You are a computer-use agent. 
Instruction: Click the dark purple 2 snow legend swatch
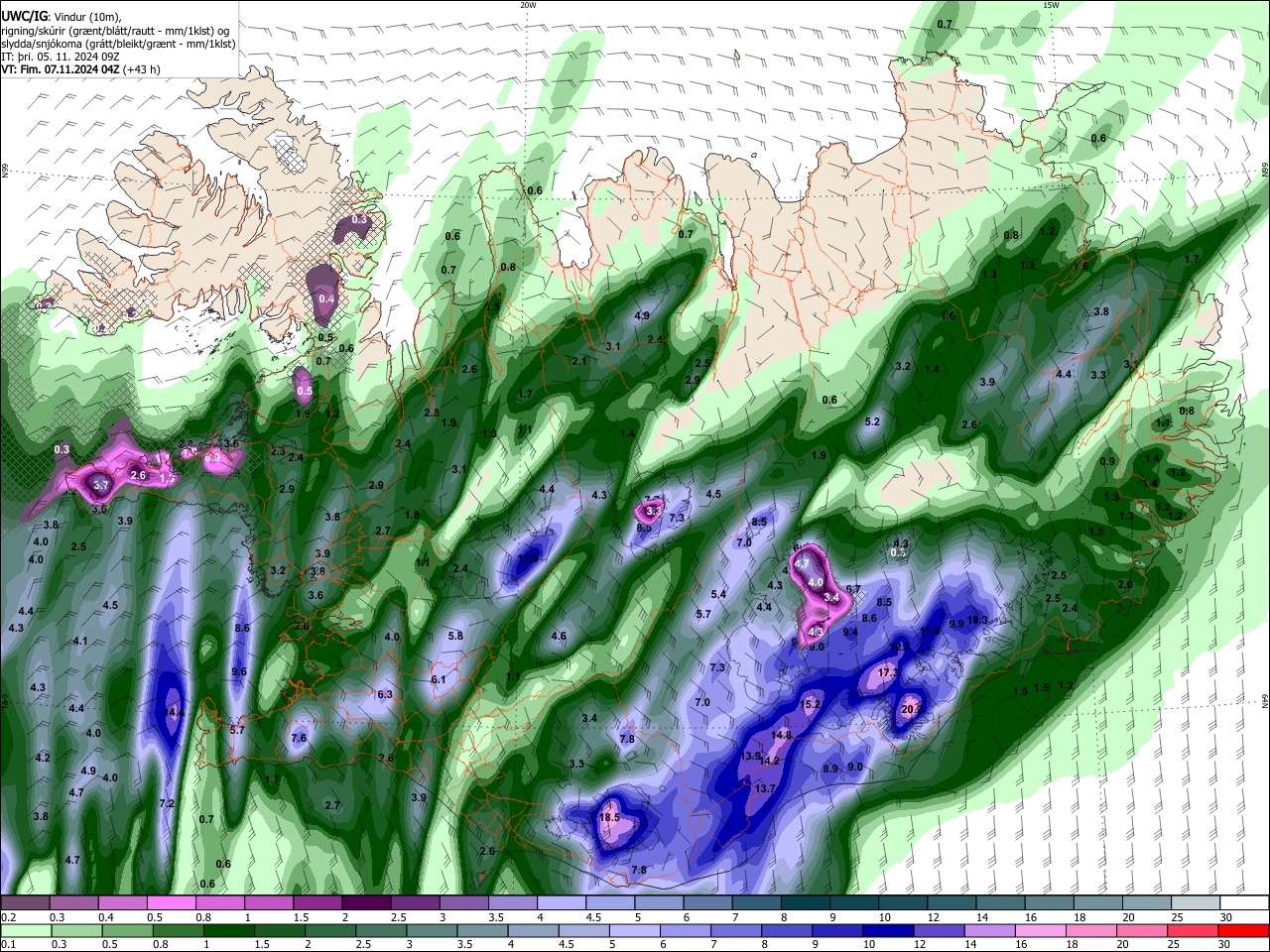coord(365,903)
